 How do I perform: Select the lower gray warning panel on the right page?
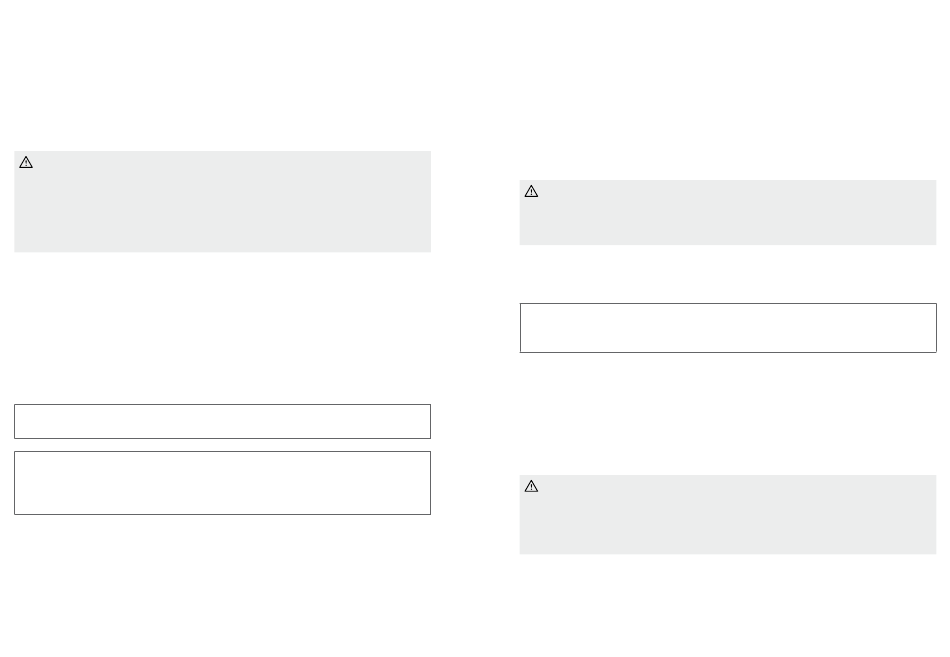tap(728, 515)
